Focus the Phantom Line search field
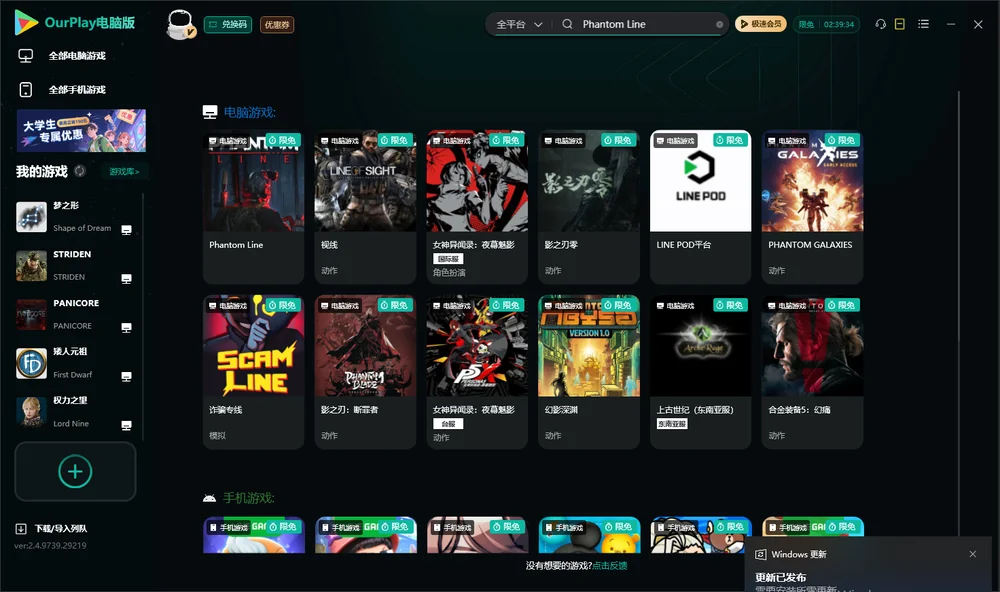 click(x=644, y=24)
